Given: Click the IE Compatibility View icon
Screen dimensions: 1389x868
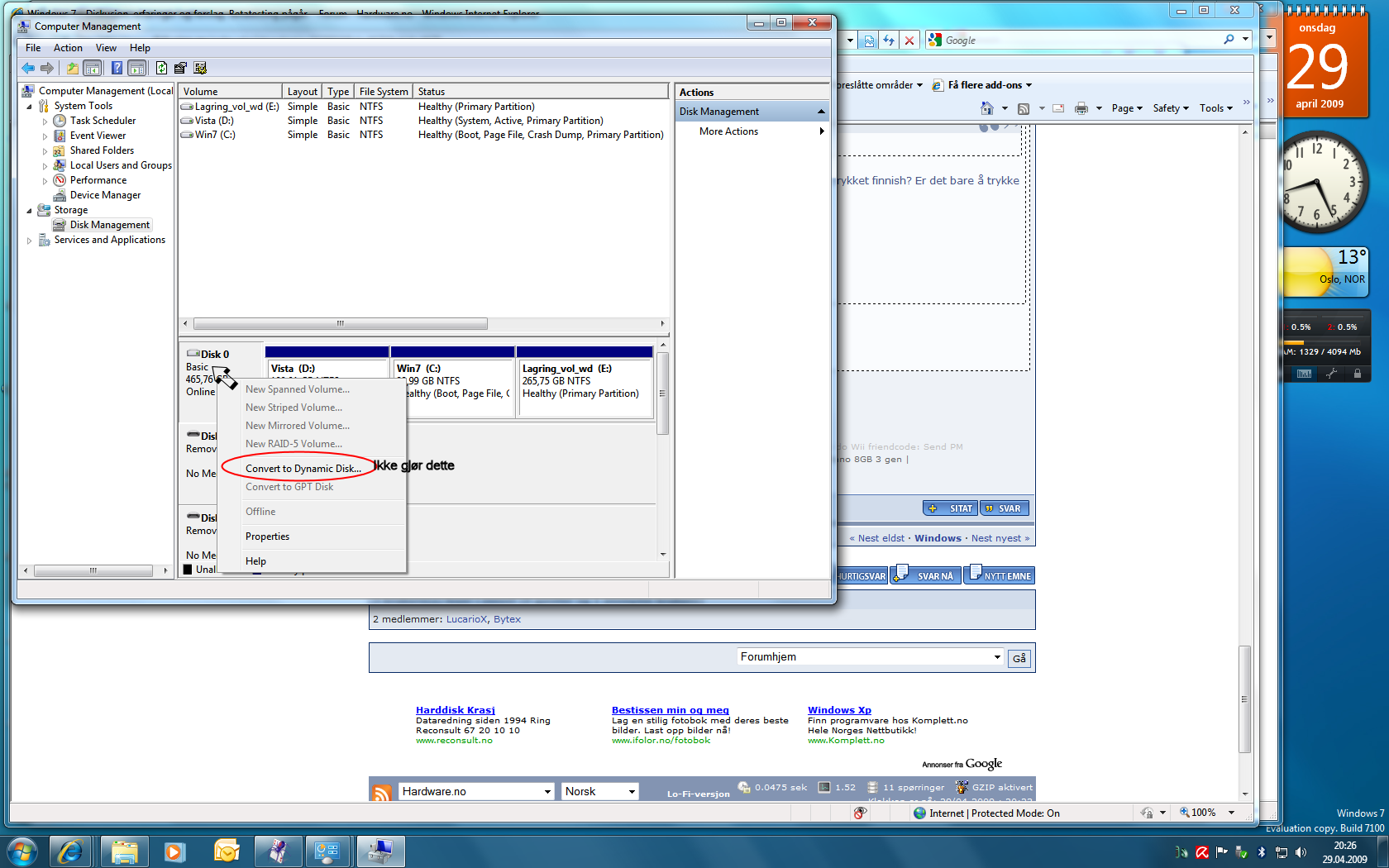Looking at the screenshot, I should click(868, 40).
